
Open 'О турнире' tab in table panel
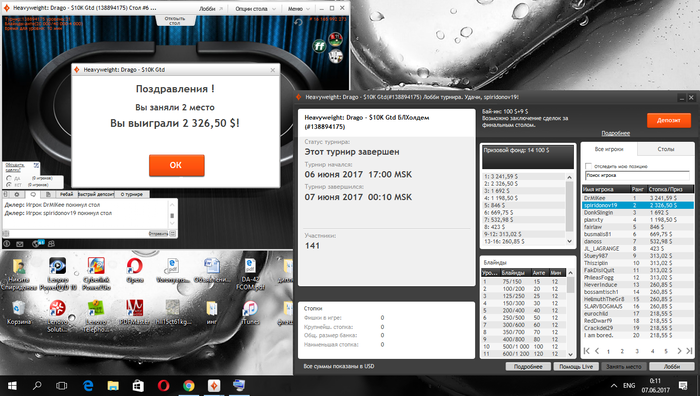pos(132,195)
